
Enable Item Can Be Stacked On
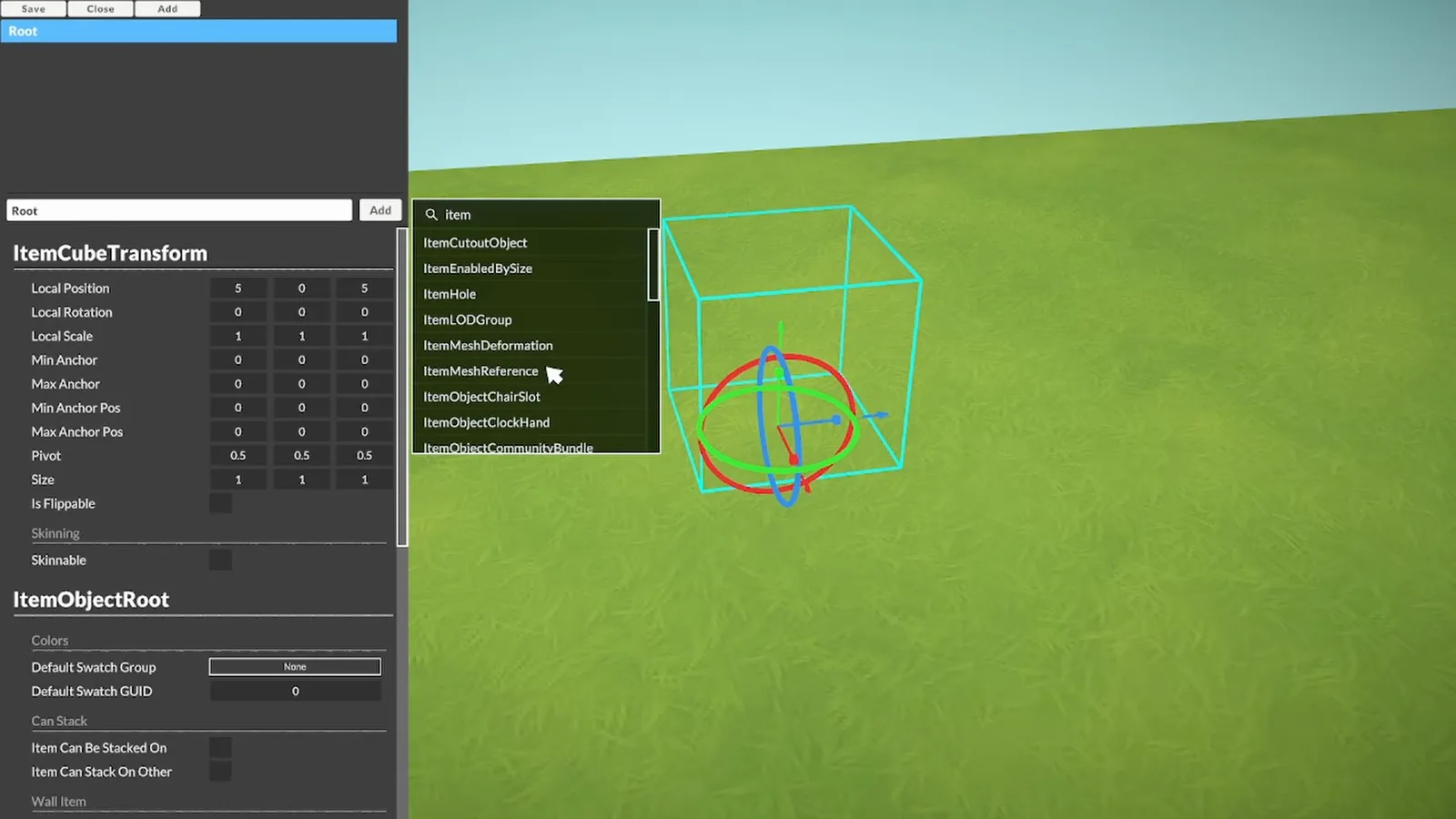coord(220,747)
